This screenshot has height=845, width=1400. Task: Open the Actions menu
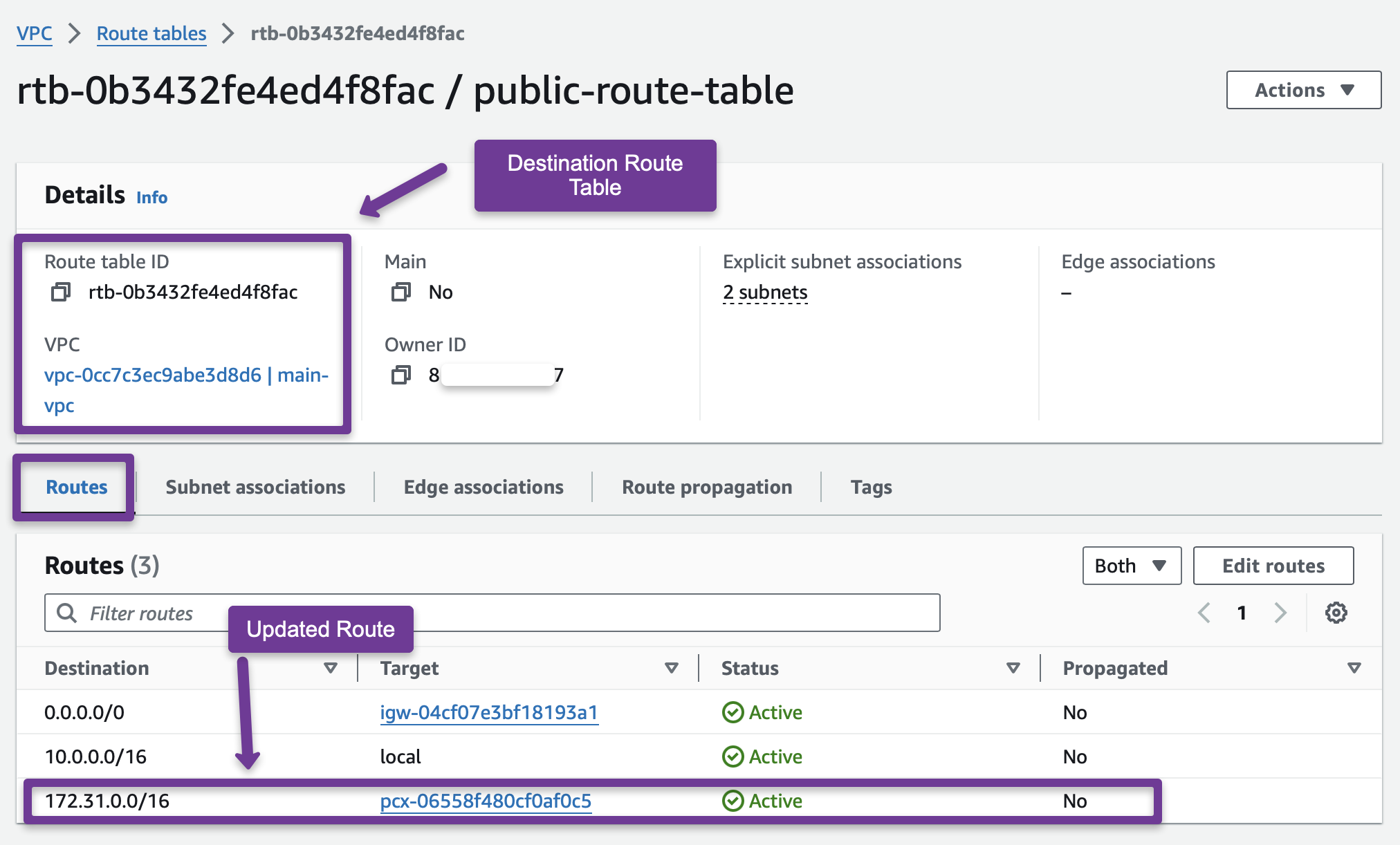[1302, 89]
